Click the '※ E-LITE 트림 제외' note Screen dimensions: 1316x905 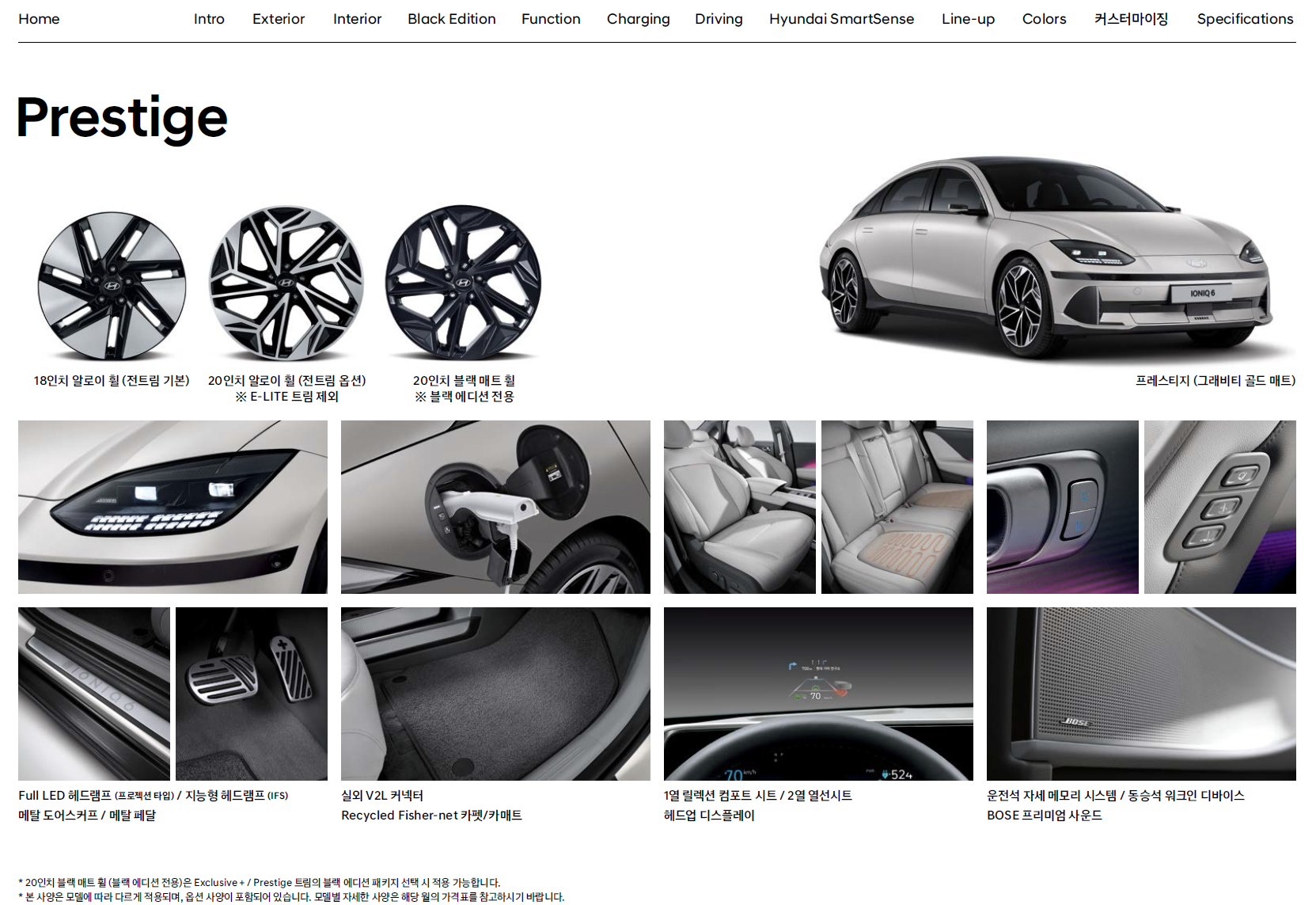click(x=286, y=397)
